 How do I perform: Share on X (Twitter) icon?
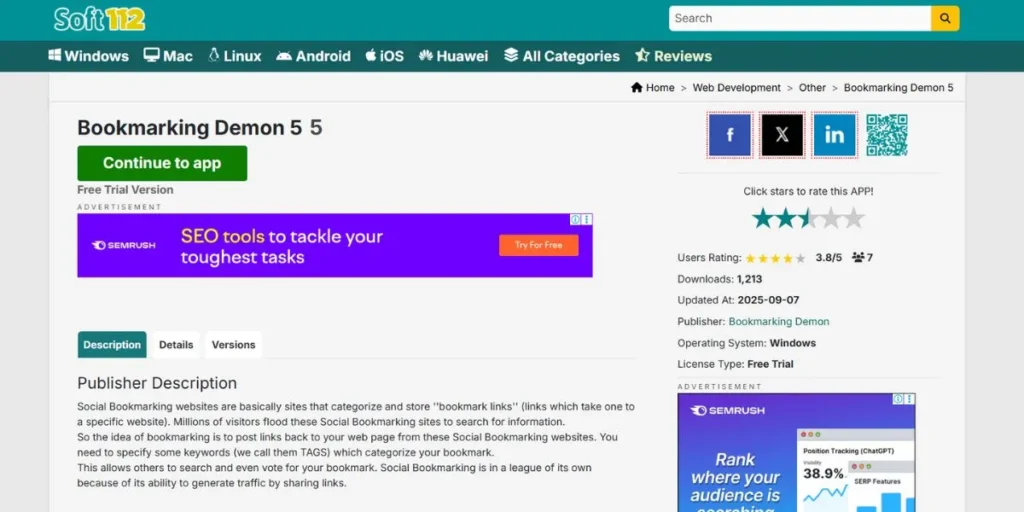(782, 135)
